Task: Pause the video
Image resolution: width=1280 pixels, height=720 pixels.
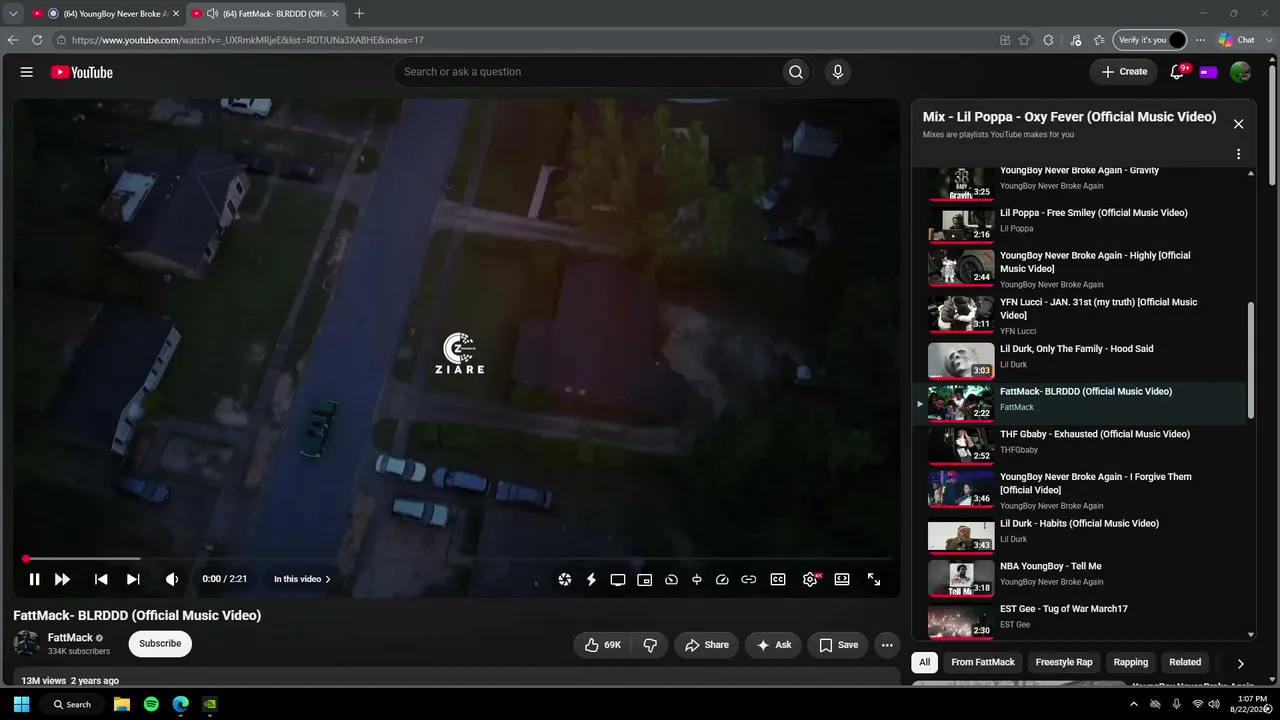Action: coord(34,579)
